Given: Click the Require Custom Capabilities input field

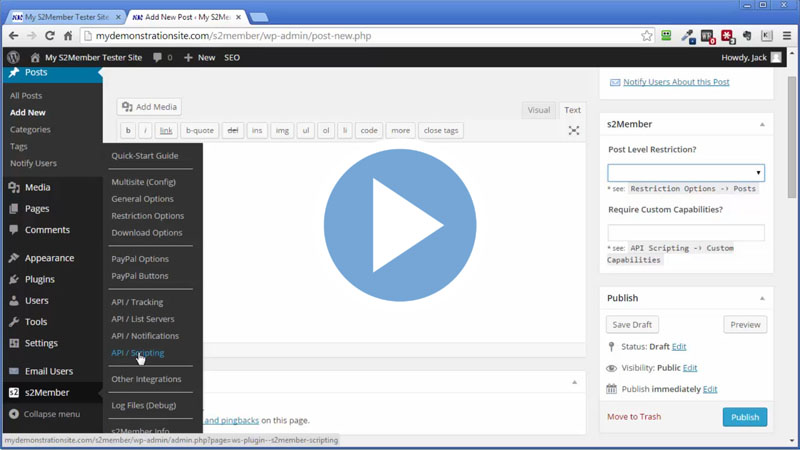Looking at the screenshot, I should point(686,233).
